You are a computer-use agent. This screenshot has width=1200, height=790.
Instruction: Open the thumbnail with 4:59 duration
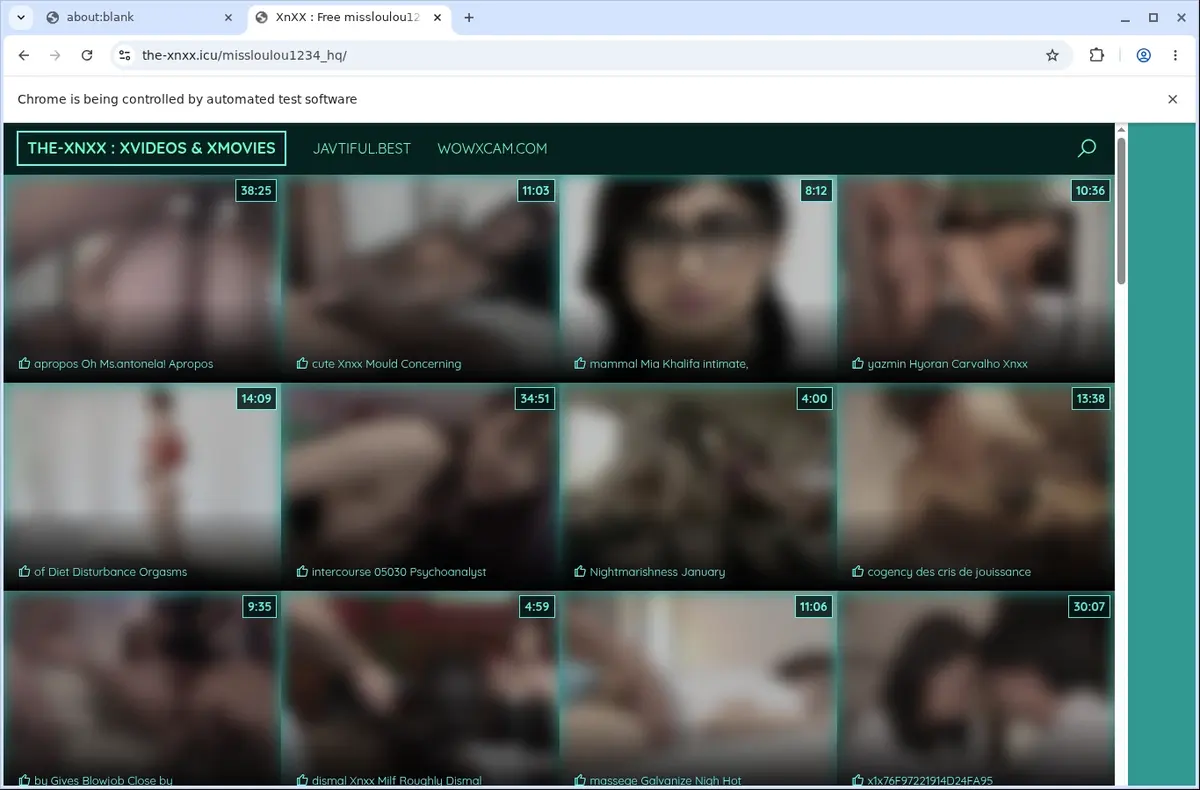click(x=419, y=688)
